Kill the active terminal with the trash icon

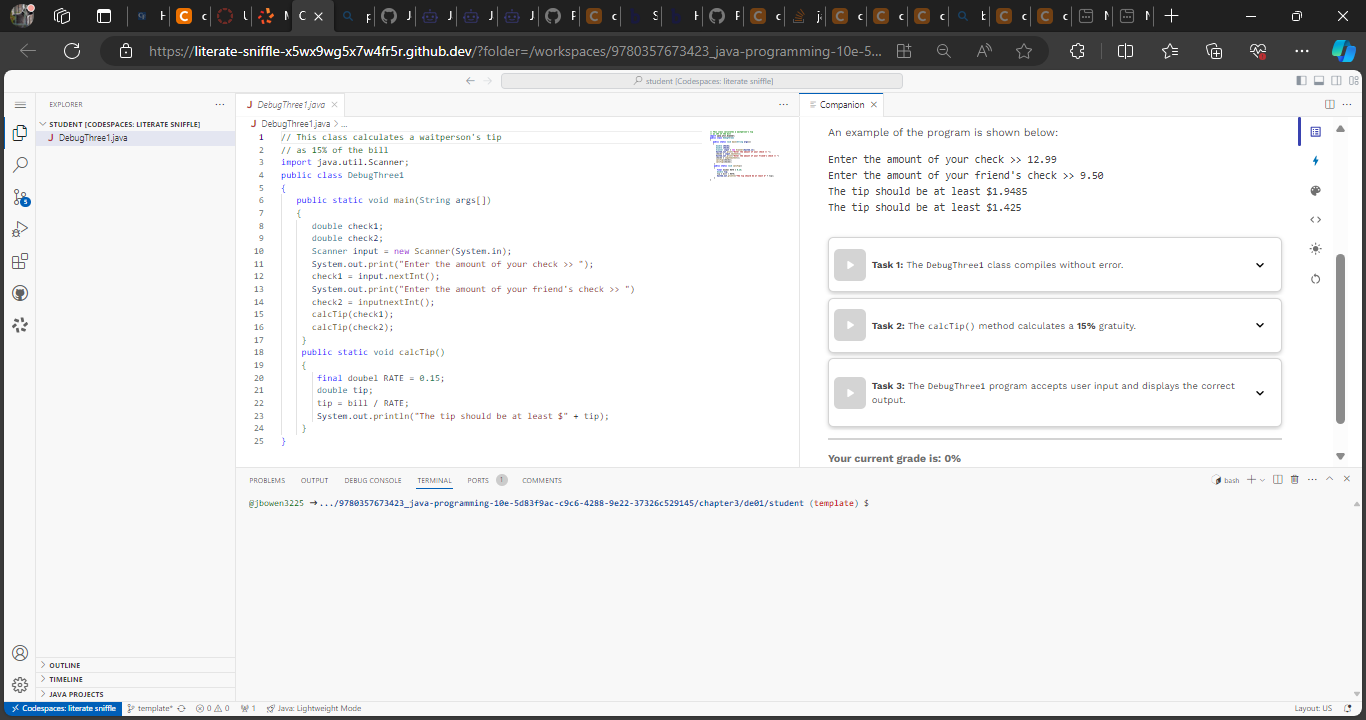1295,478
